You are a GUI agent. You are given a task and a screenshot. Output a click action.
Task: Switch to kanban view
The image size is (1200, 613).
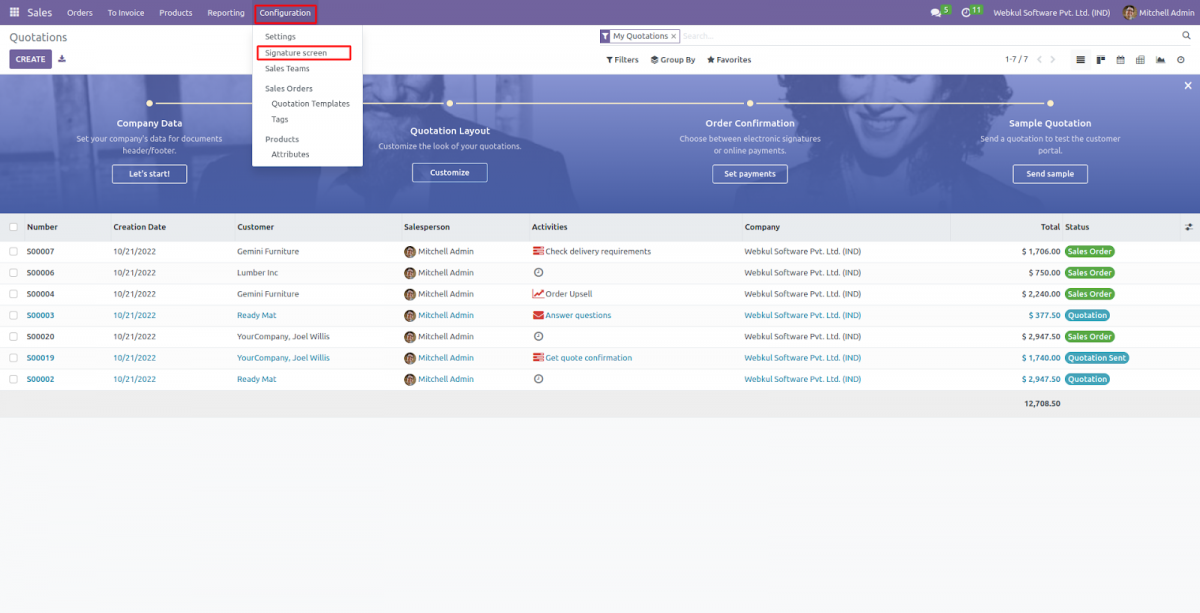[x=1101, y=60]
